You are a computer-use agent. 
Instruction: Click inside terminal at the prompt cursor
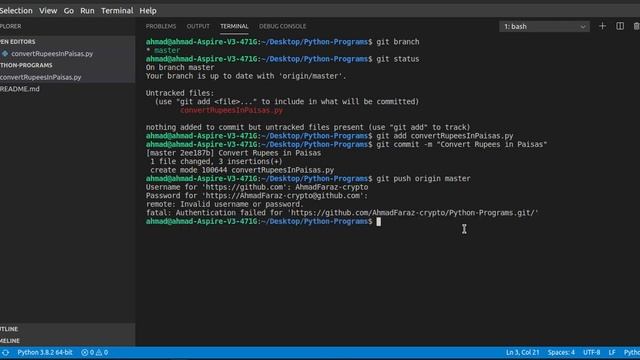point(378,222)
